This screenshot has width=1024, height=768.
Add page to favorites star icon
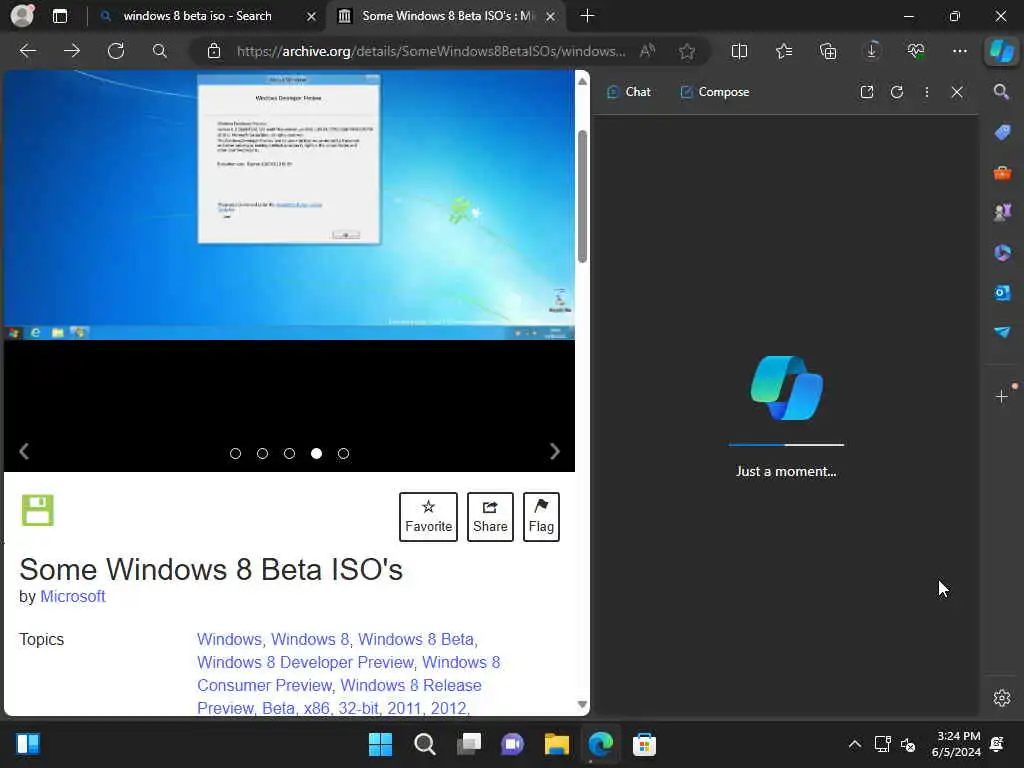click(686, 51)
